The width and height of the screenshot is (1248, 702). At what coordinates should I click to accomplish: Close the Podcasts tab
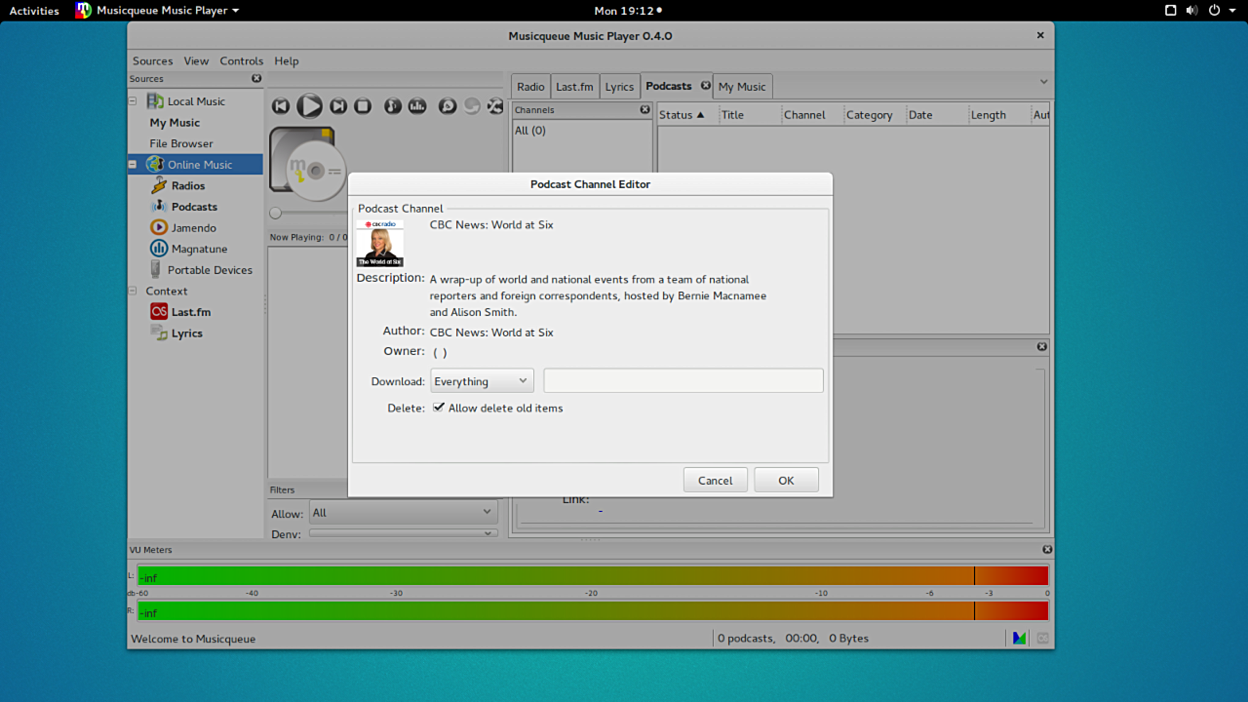click(x=705, y=86)
